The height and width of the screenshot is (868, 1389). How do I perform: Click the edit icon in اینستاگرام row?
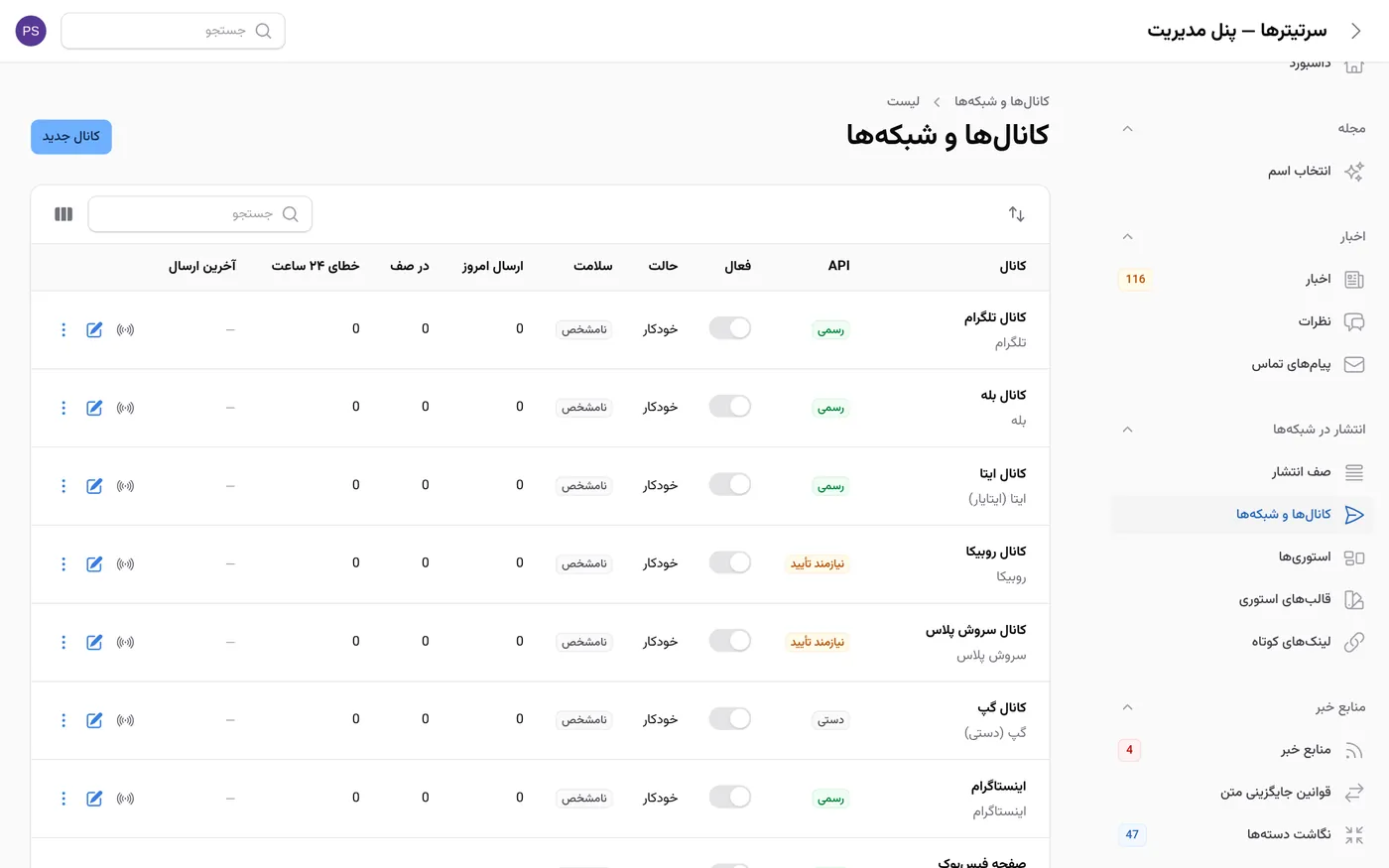[94, 799]
